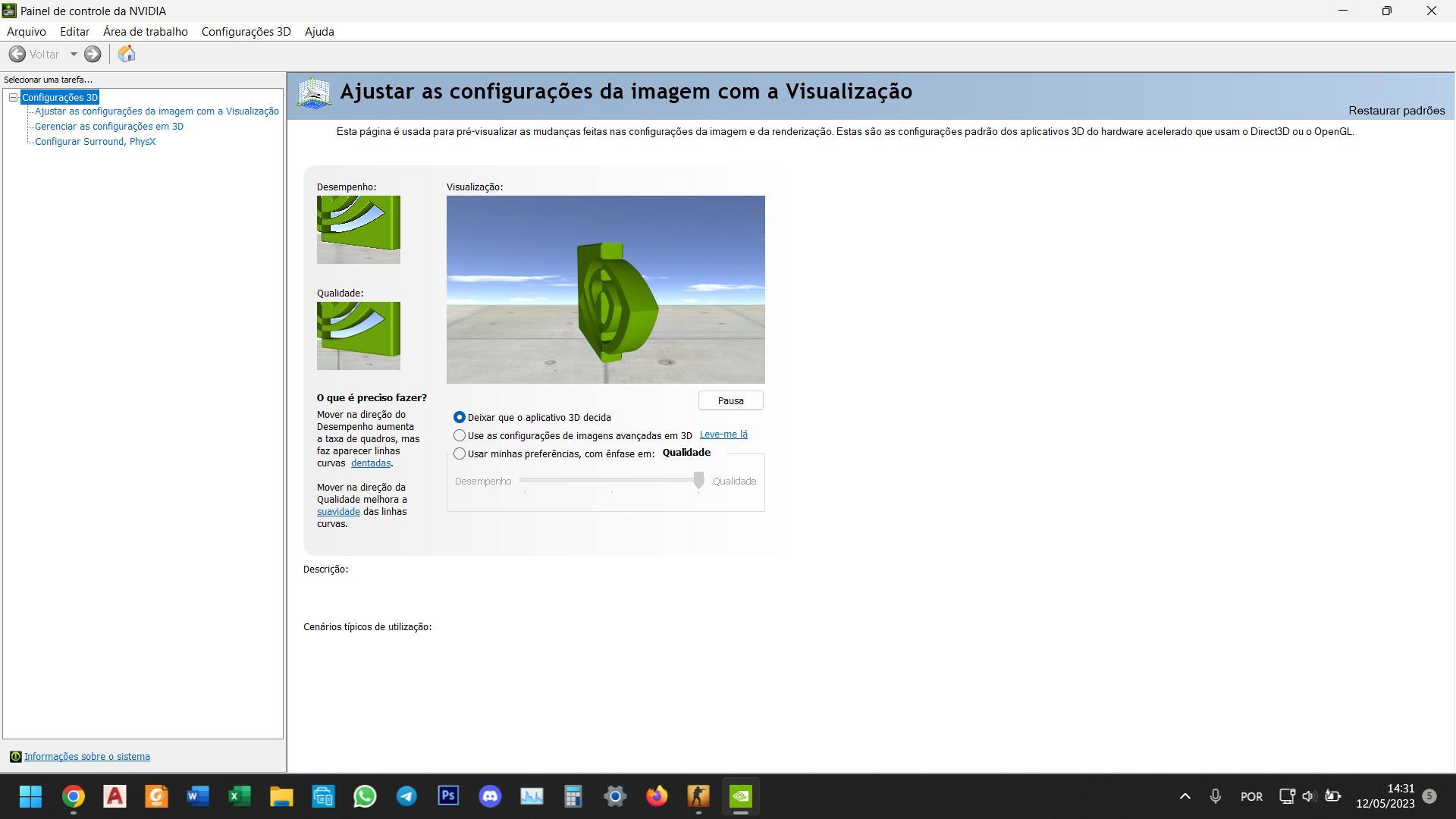Click NVIDIA Control Panel taskbar icon
Image resolution: width=1456 pixels, height=819 pixels.
click(x=741, y=796)
